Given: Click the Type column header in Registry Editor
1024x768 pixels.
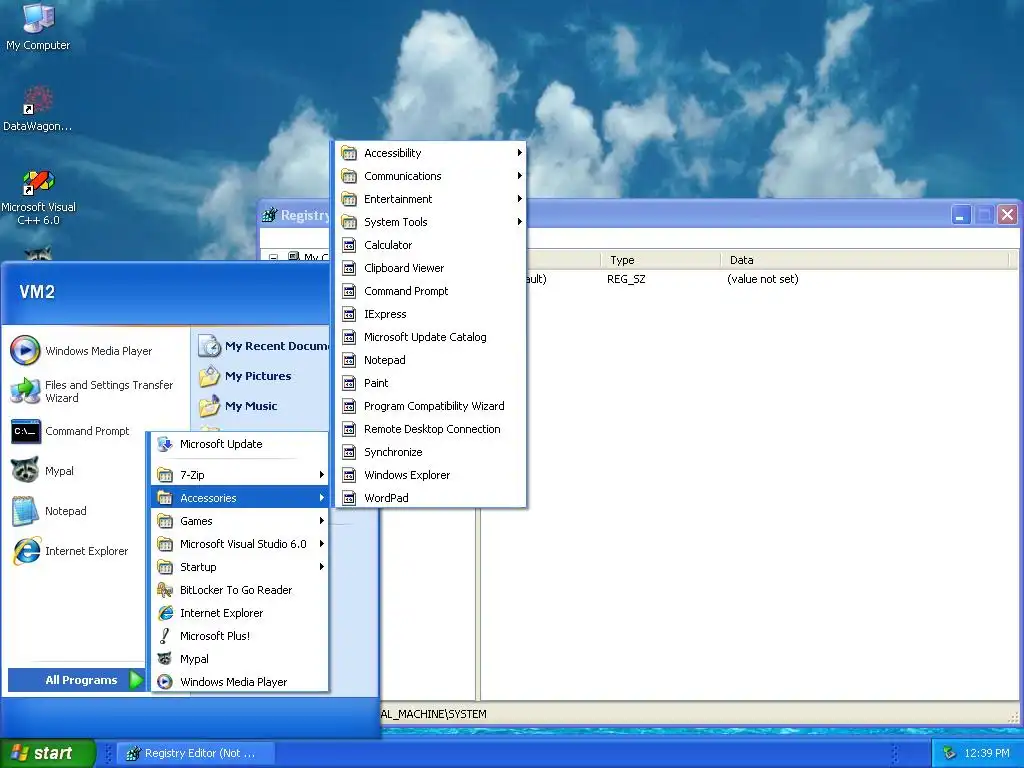Looking at the screenshot, I should tap(660, 260).
